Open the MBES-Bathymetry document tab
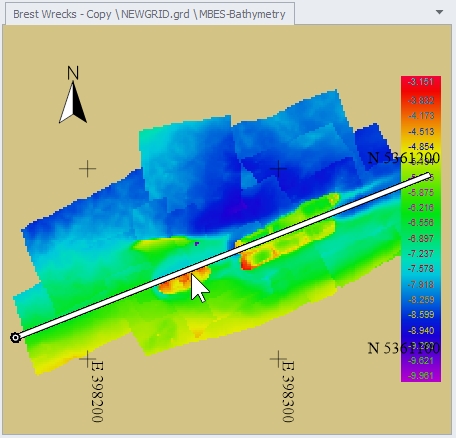The width and height of the screenshot is (456, 438). coord(150,14)
